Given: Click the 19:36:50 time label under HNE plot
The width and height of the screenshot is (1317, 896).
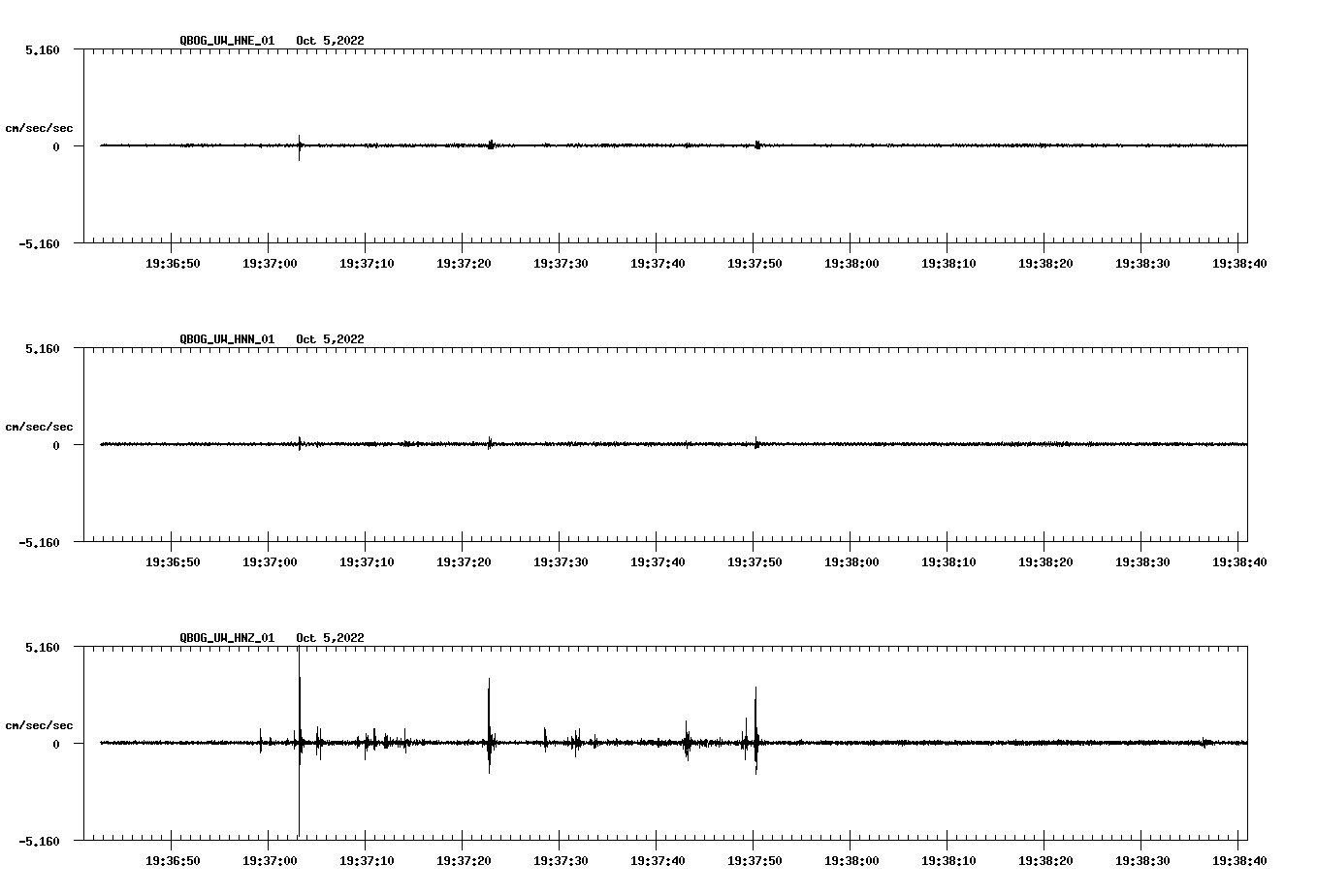Looking at the screenshot, I should (173, 264).
